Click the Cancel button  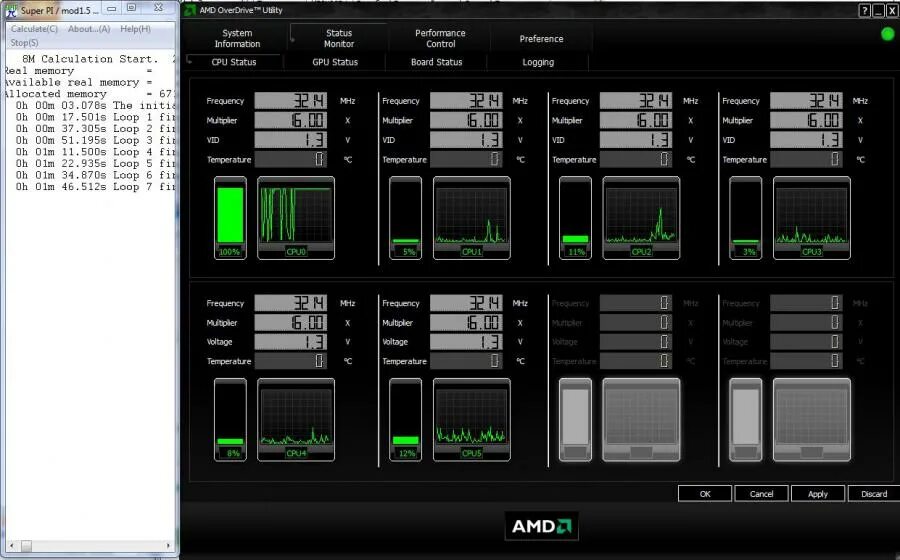(761, 493)
